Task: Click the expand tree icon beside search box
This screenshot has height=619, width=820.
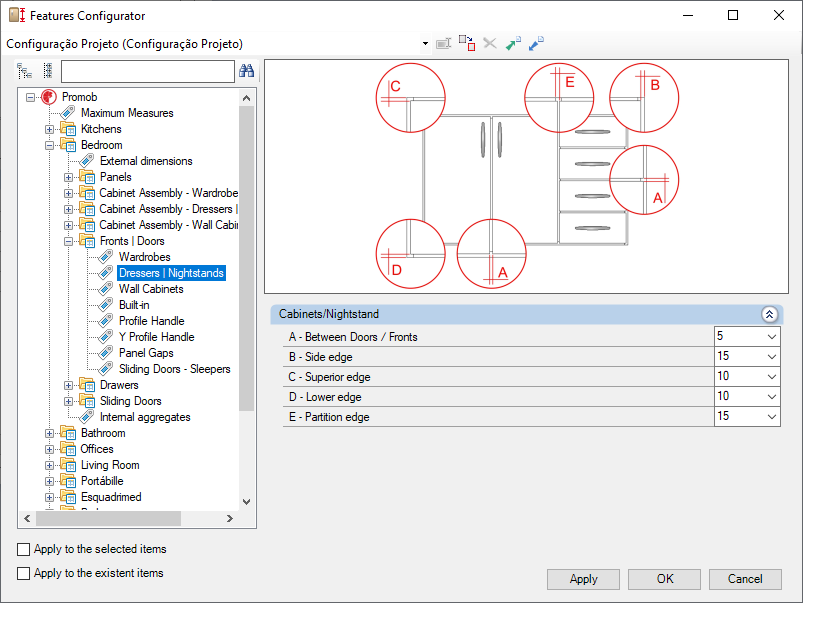Action: click(x=24, y=71)
